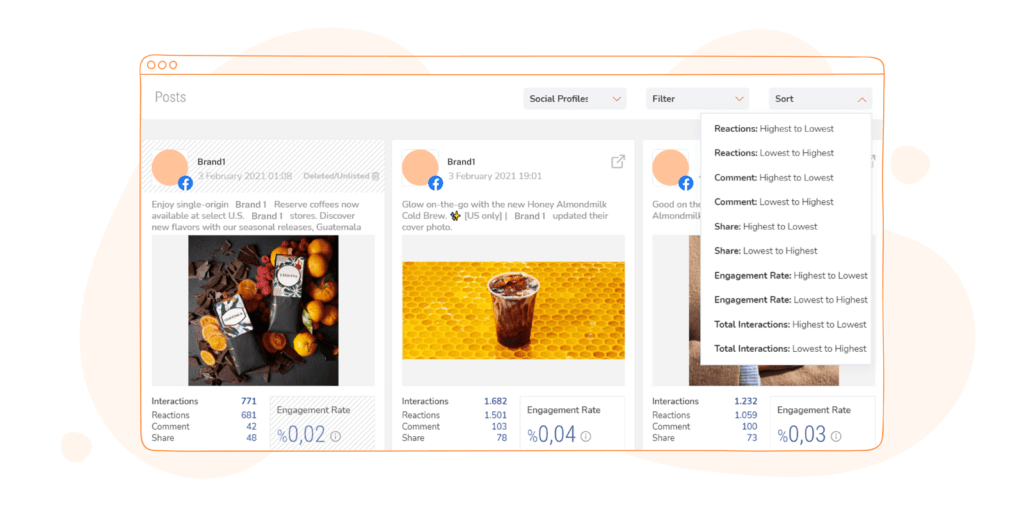Click Facebook badge on the 01:08 post
Image resolution: width=1024 pixels, height=506 pixels.
pos(185,183)
